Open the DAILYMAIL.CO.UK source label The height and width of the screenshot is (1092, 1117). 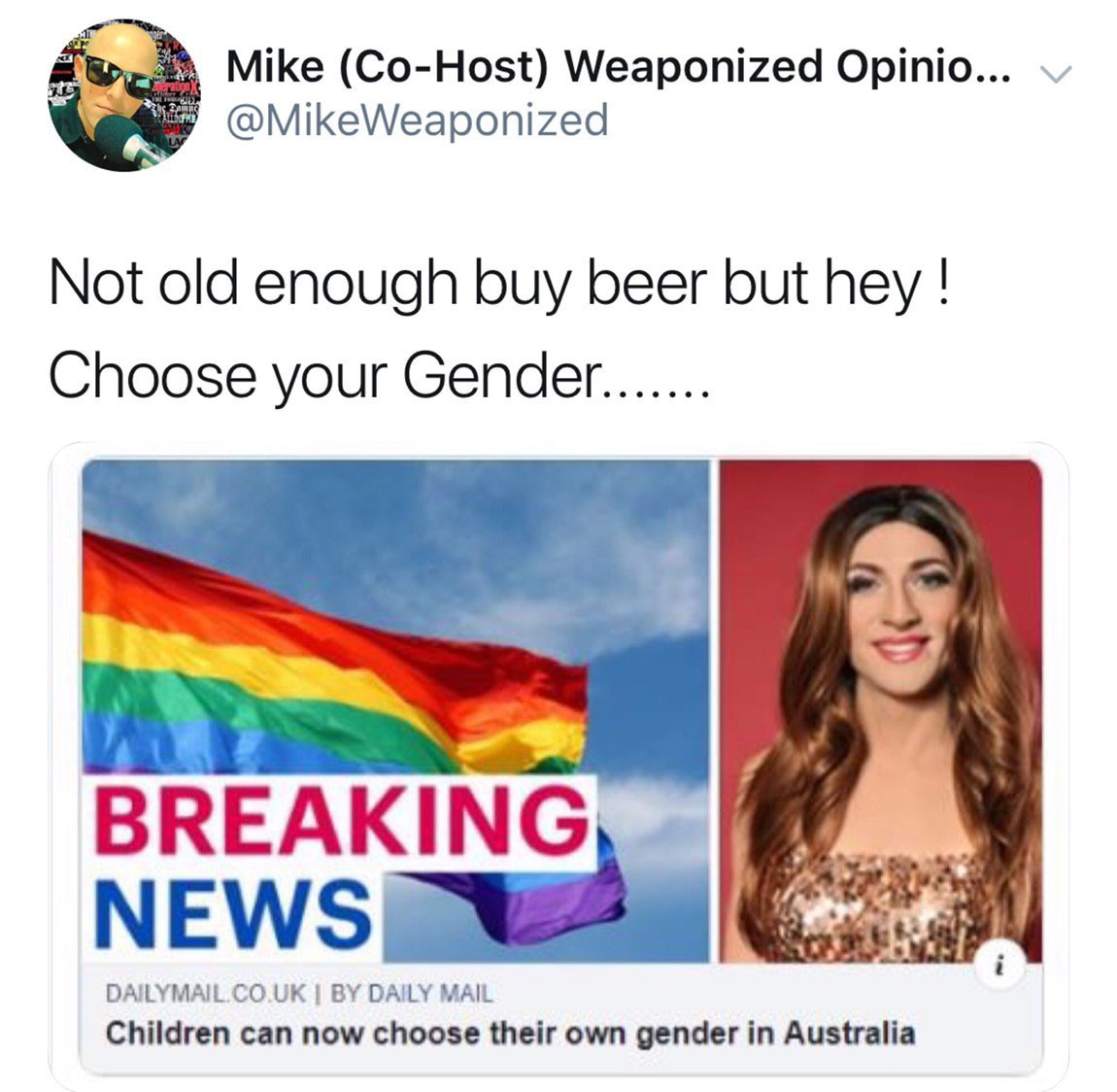tap(206, 993)
